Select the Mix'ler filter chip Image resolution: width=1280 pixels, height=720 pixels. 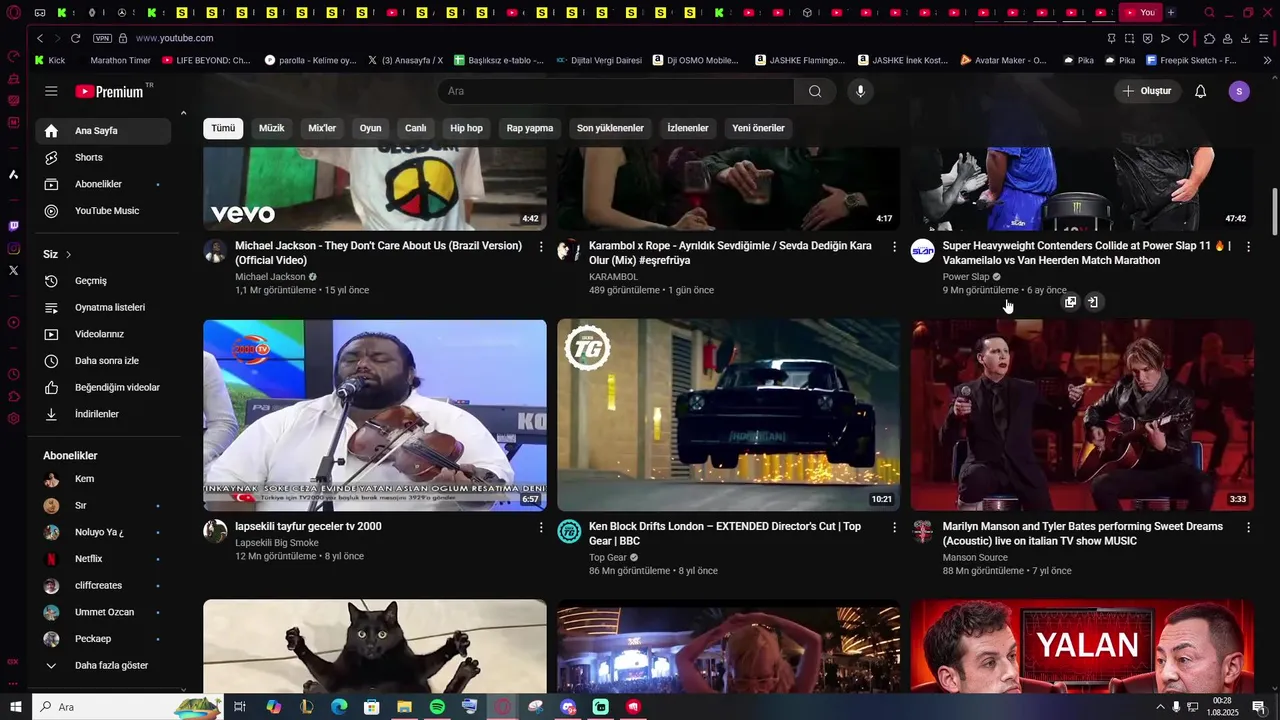[x=322, y=128]
